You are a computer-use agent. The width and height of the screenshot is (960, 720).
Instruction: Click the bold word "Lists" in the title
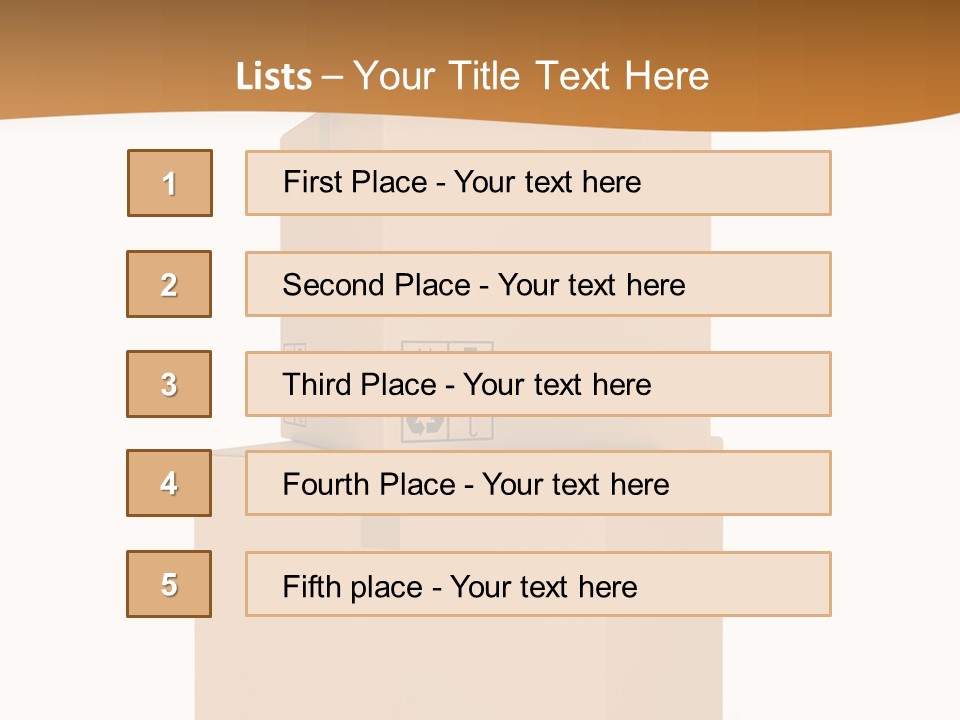pyautogui.click(x=274, y=77)
